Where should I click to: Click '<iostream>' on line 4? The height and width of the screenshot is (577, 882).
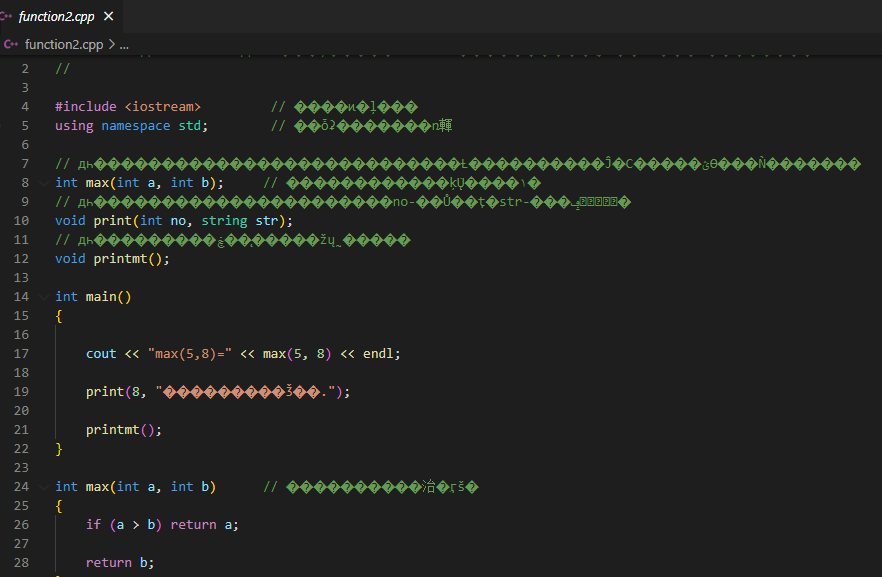coord(163,107)
